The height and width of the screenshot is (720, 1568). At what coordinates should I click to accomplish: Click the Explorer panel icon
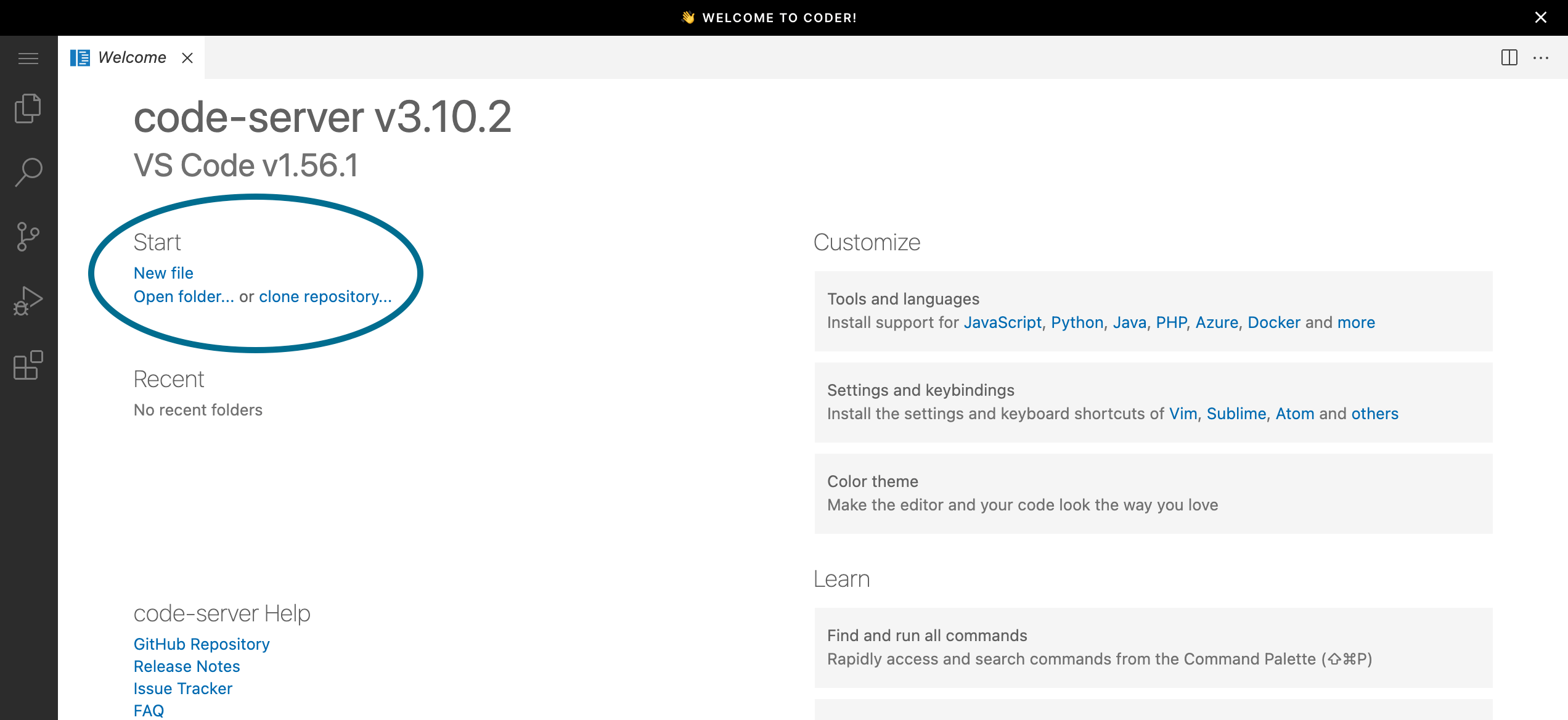tap(28, 107)
